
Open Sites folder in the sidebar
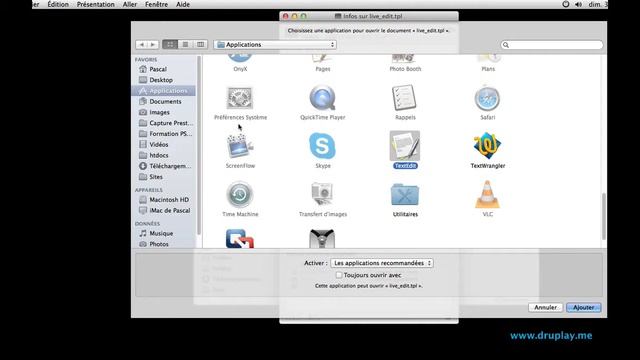point(156,177)
